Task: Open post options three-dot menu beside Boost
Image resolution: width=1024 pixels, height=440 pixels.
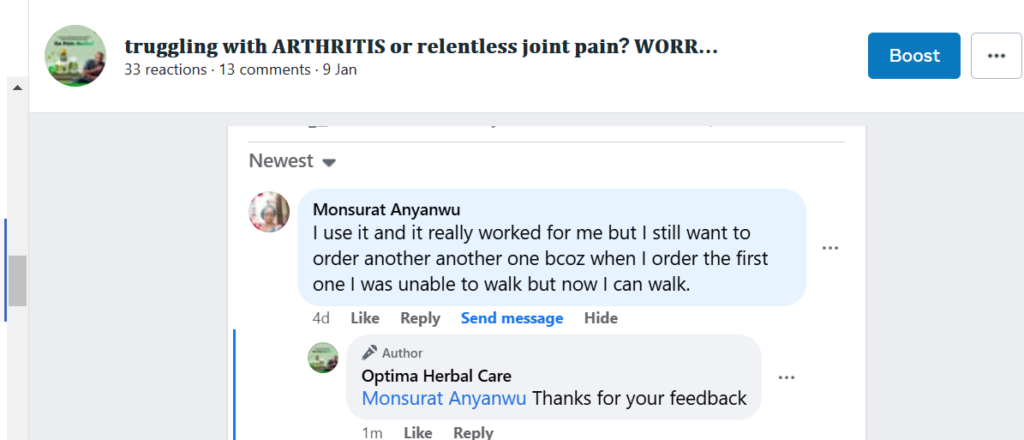Action: tap(996, 56)
